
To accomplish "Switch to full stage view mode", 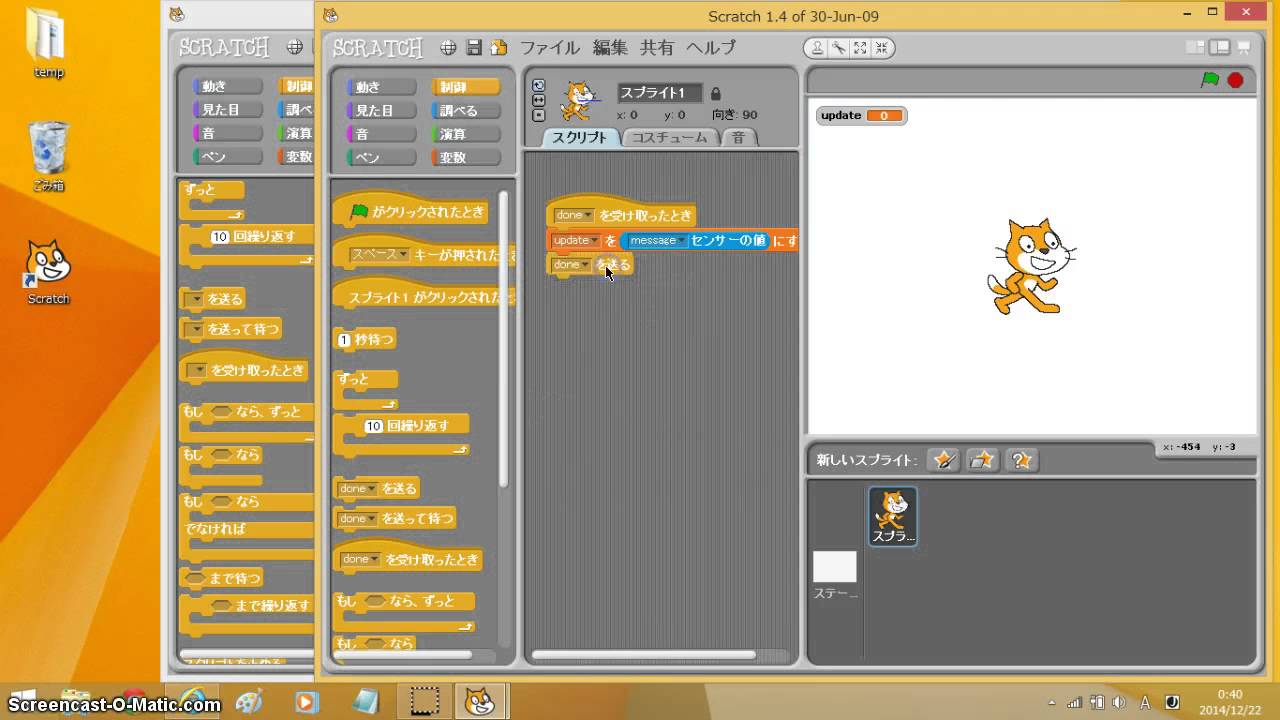I will 1219,47.
